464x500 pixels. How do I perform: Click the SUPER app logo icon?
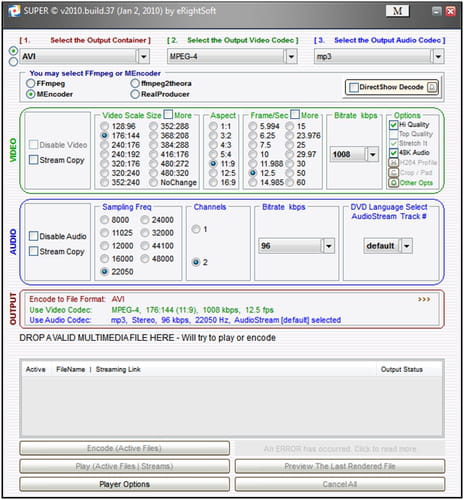click(14, 11)
